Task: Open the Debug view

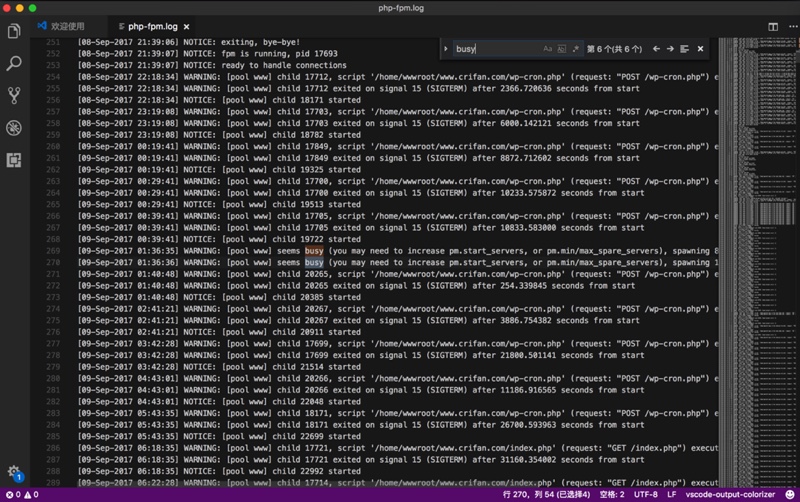Action: click(14, 128)
